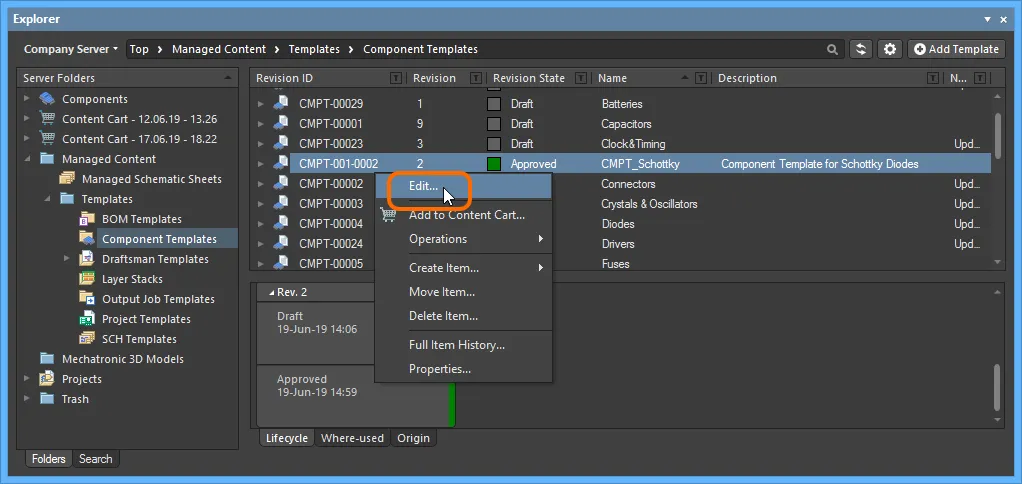Click the Managed Schematic Sheets icon
This screenshot has height=484, width=1022.
point(67,179)
